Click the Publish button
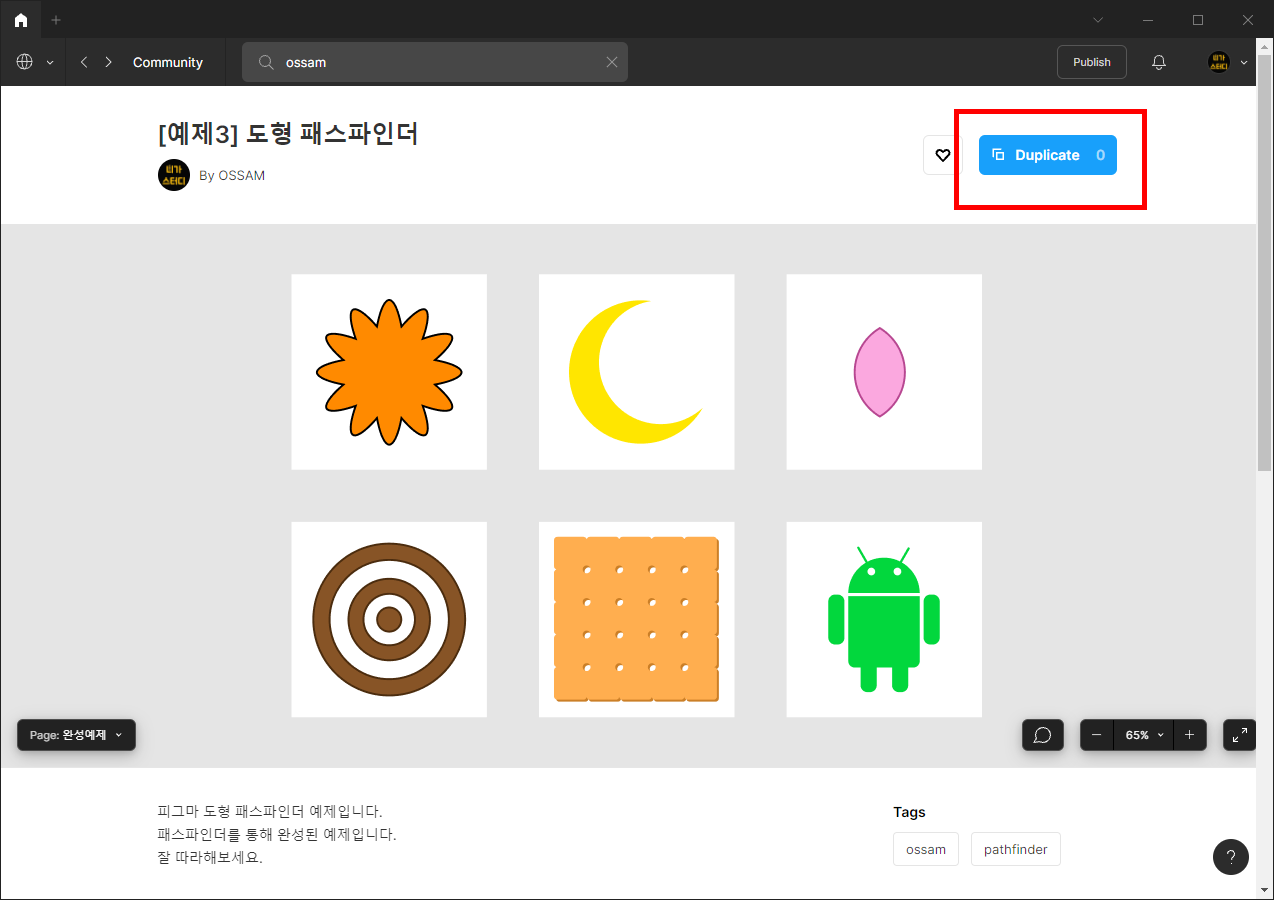The height and width of the screenshot is (900, 1274). coord(1092,62)
